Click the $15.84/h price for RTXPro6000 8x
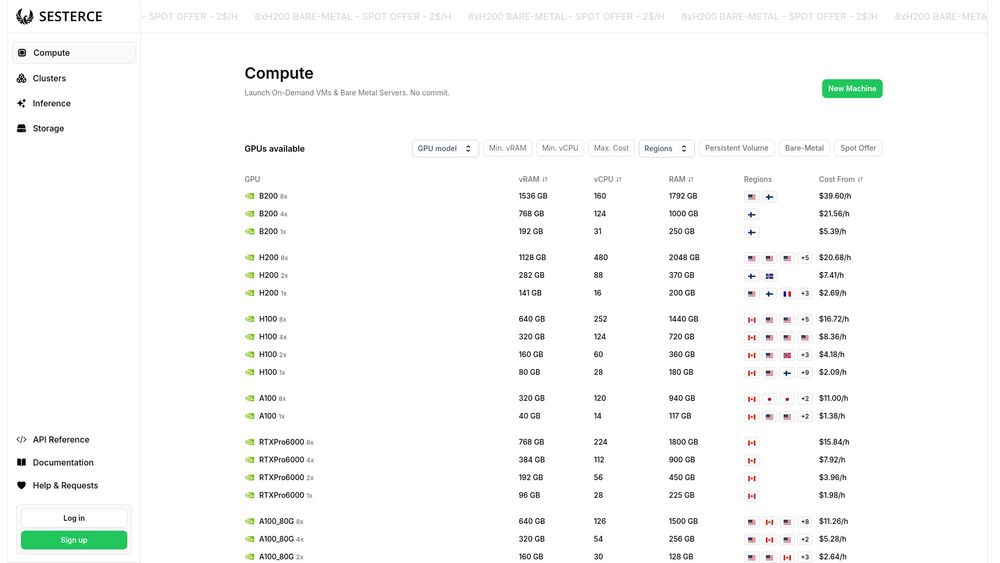 834,442
